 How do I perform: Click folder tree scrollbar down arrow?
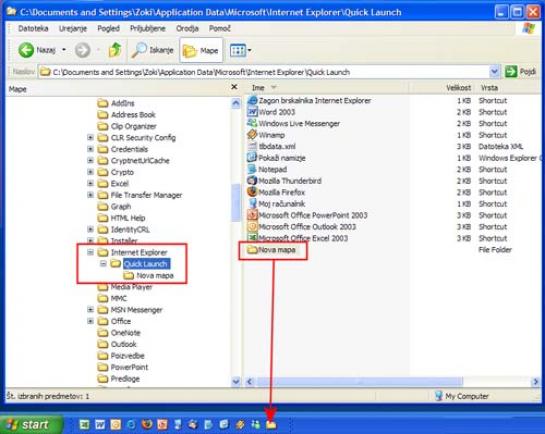pos(236,382)
